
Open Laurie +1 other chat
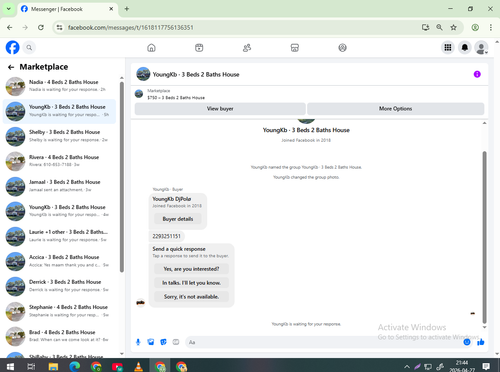(59, 236)
